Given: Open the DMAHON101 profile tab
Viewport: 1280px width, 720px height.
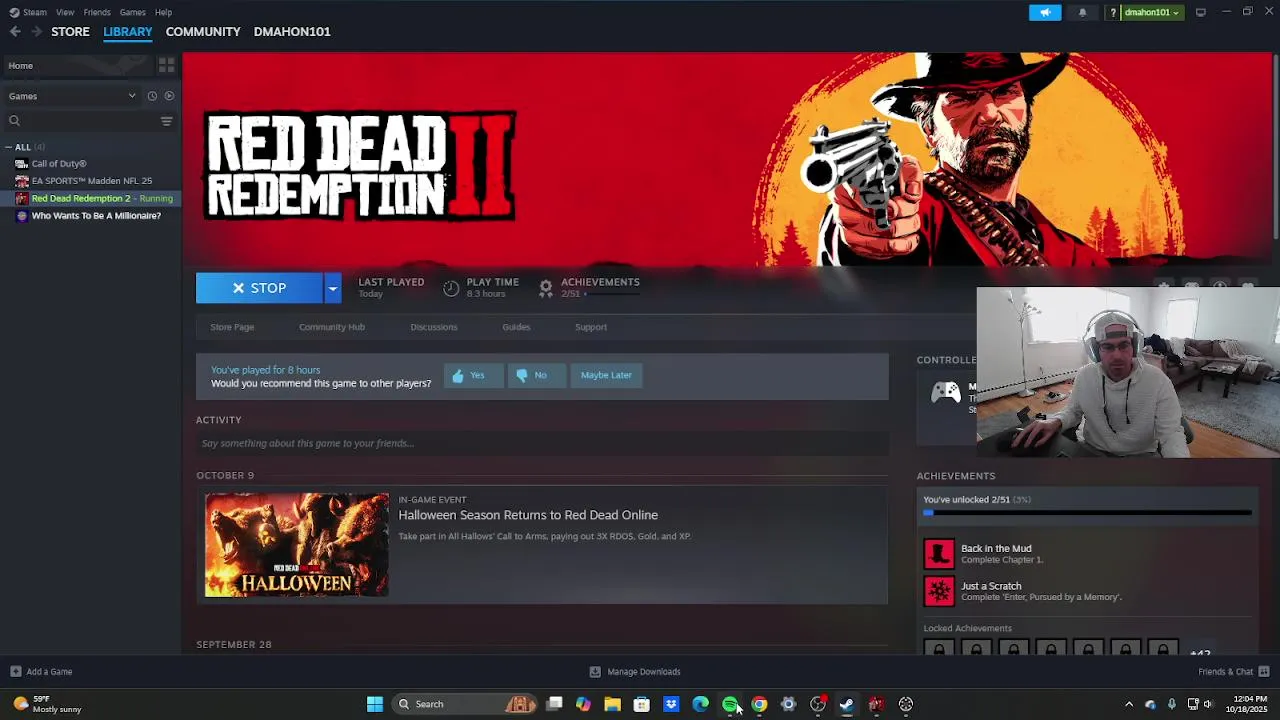Looking at the screenshot, I should (x=292, y=32).
